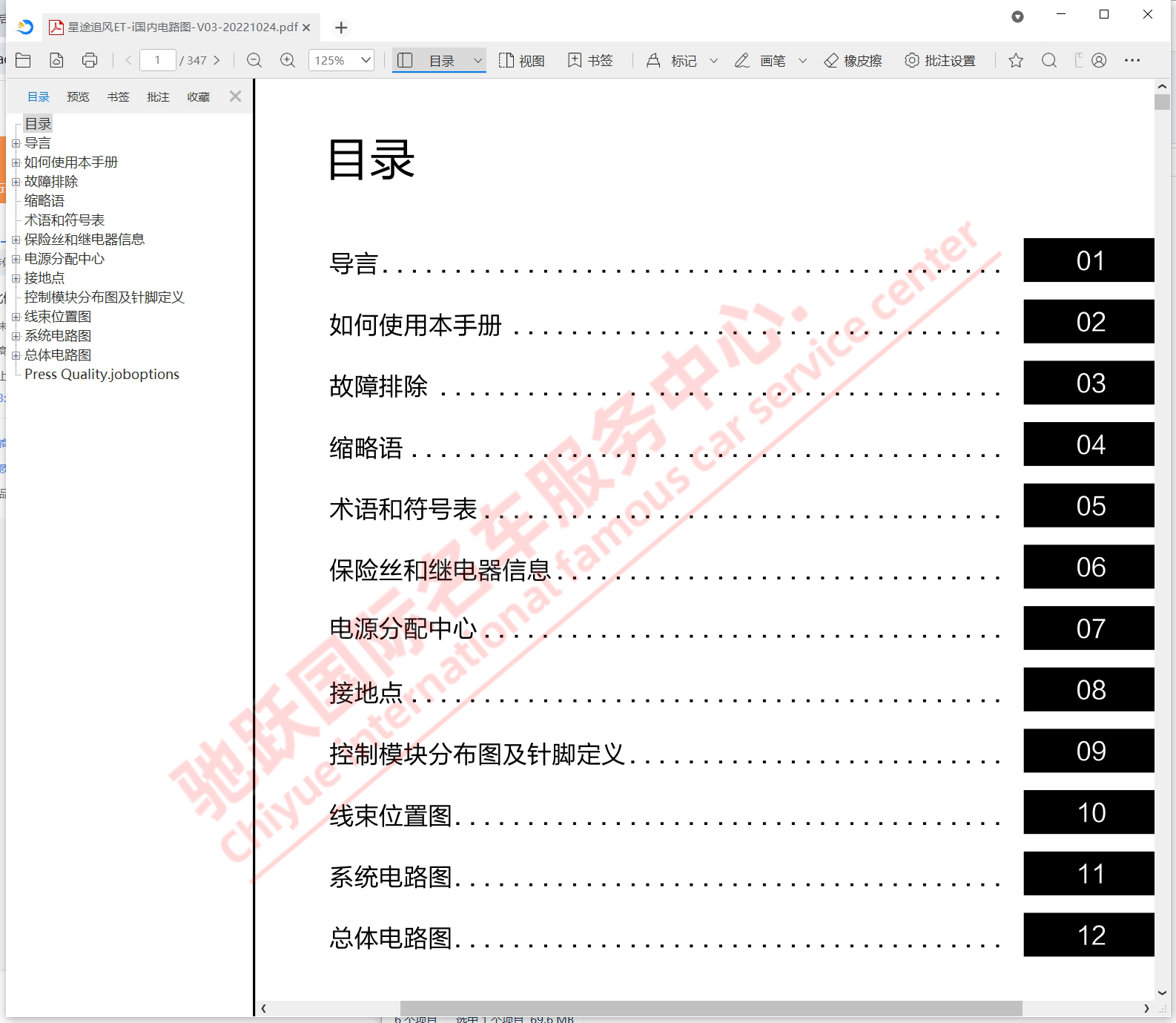Viewport: 1176px width, 1023px height.
Task: Click the star favorite icon
Action: pyautogui.click(x=1016, y=60)
